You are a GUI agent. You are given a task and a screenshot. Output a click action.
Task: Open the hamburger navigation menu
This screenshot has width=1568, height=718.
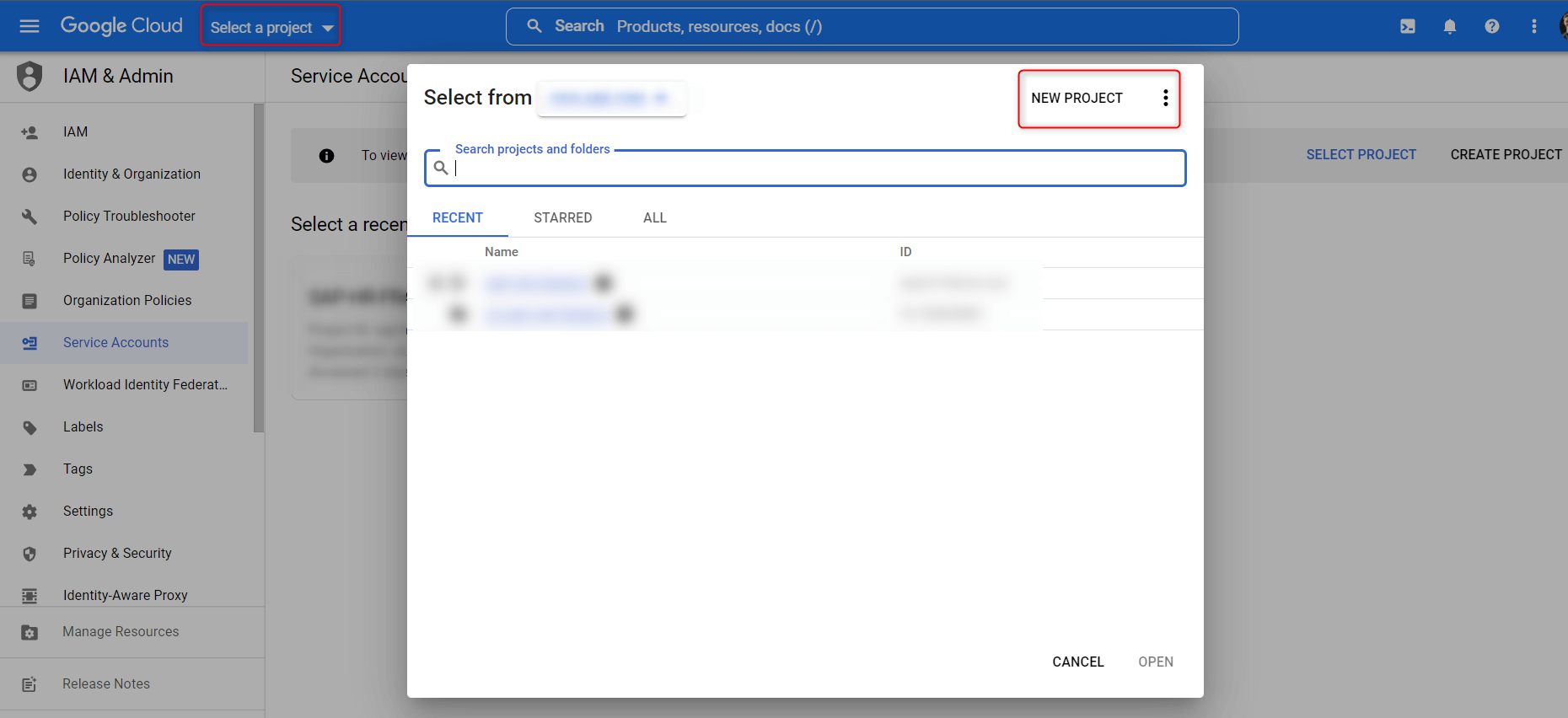pyautogui.click(x=30, y=26)
